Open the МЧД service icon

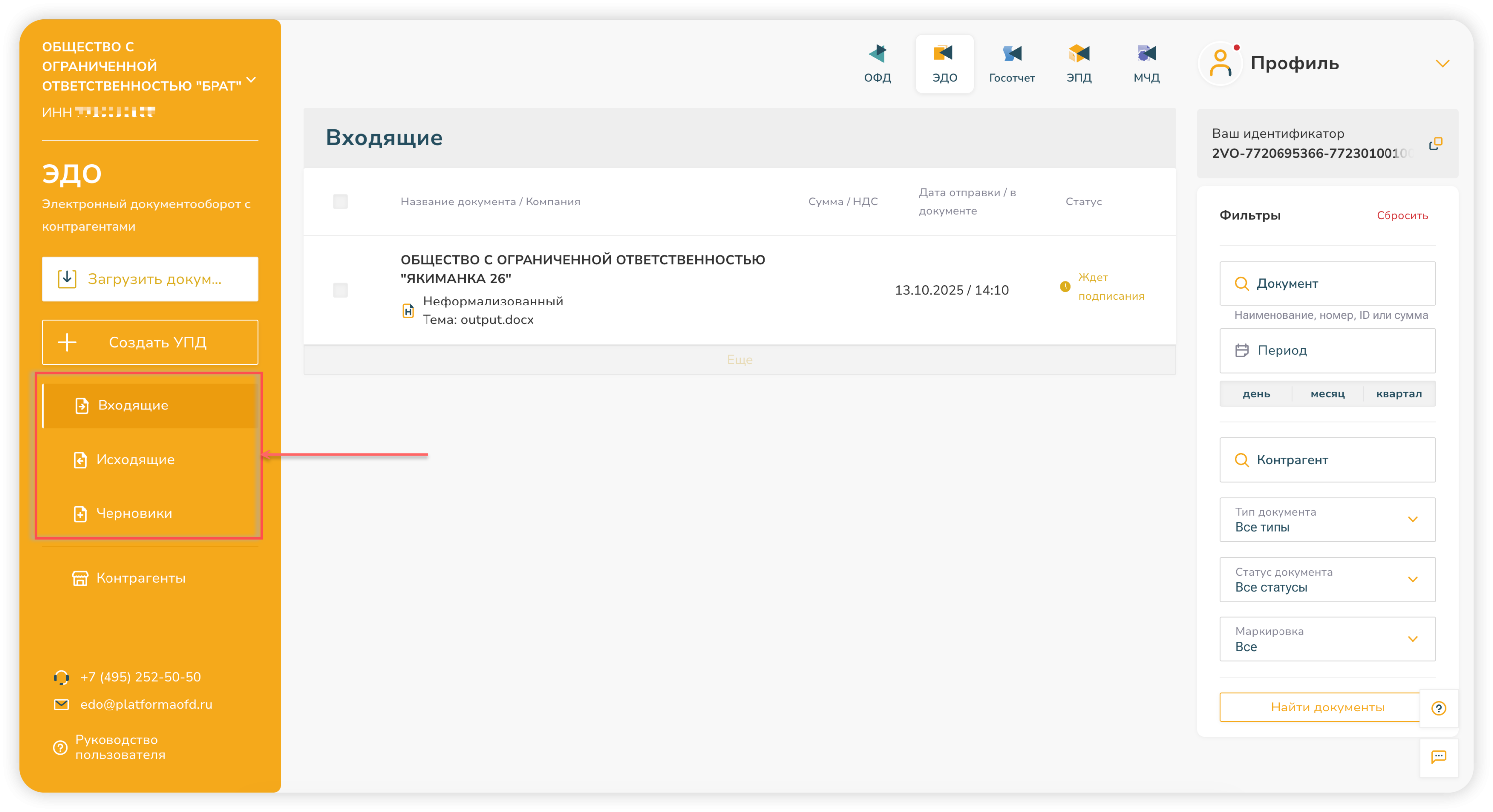1146,63
